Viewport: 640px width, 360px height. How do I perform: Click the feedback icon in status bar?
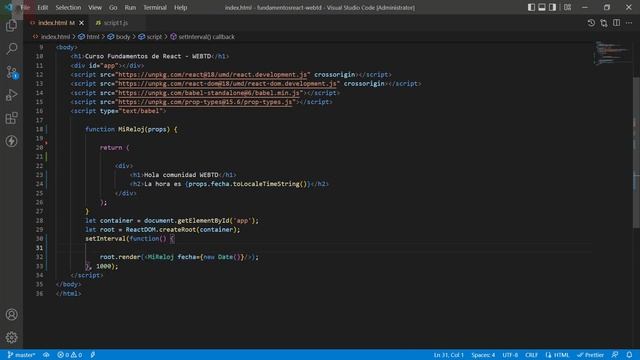tap(615, 355)
